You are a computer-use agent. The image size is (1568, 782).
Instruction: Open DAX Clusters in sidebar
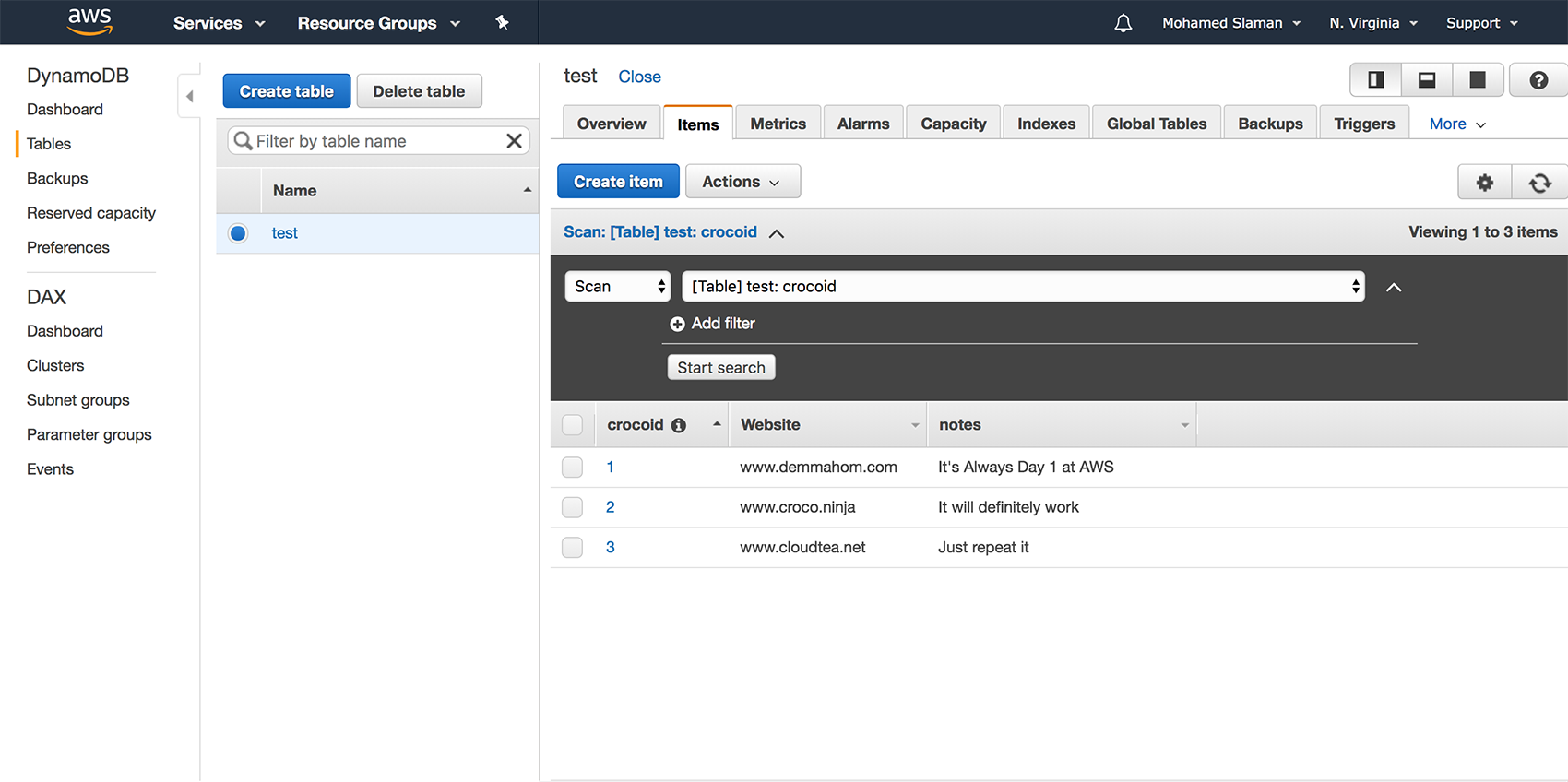[55, 366]
